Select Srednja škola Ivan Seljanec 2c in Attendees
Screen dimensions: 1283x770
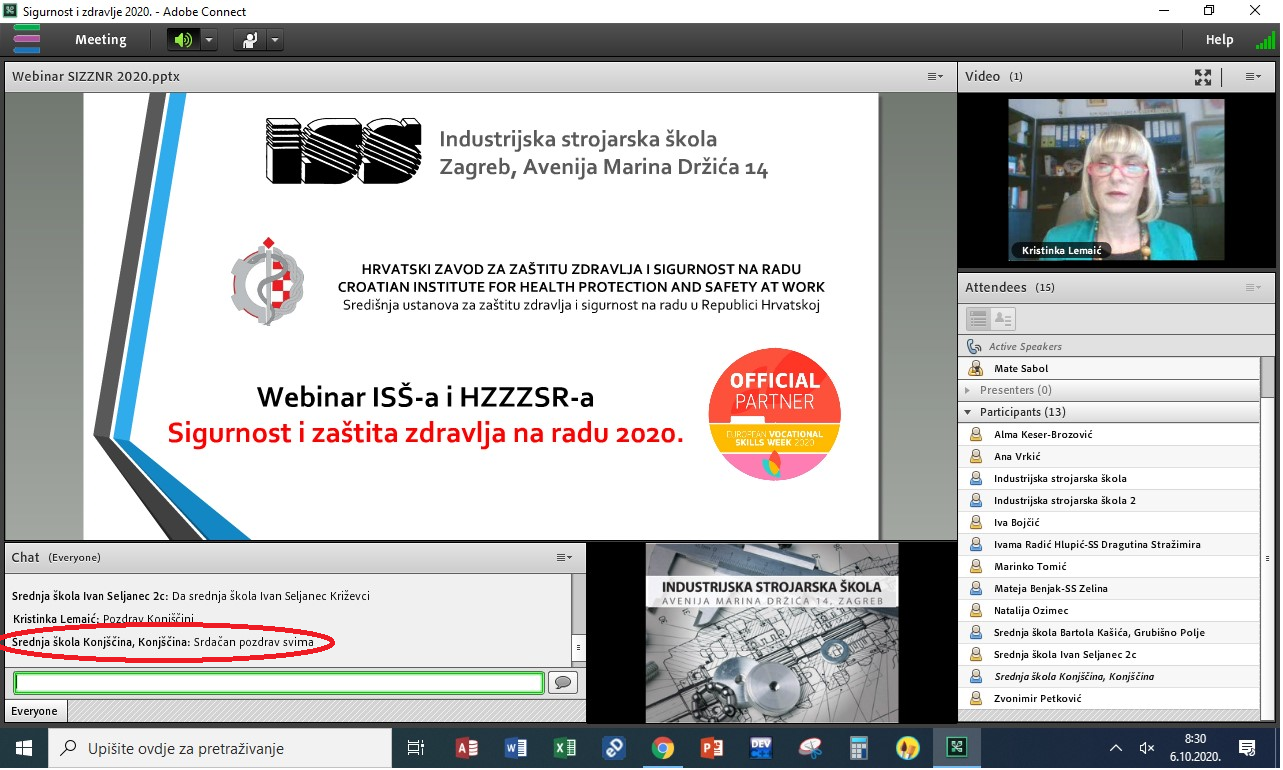coord(1109,655)
